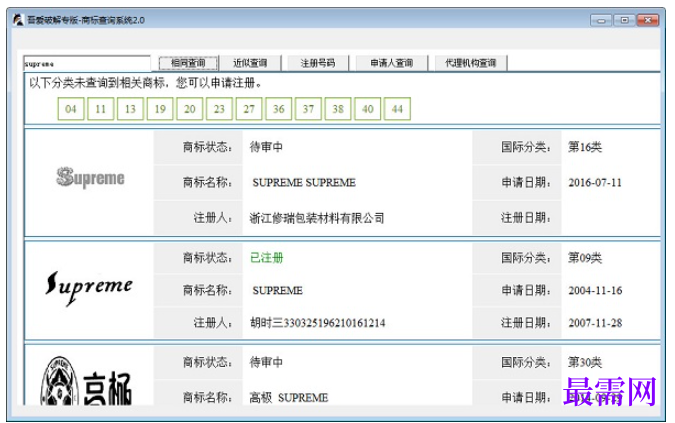Viewport: 675px width, 423px height.
Task: Minimize the 商标查询系统2.0 window
Action: pos(601,20)
